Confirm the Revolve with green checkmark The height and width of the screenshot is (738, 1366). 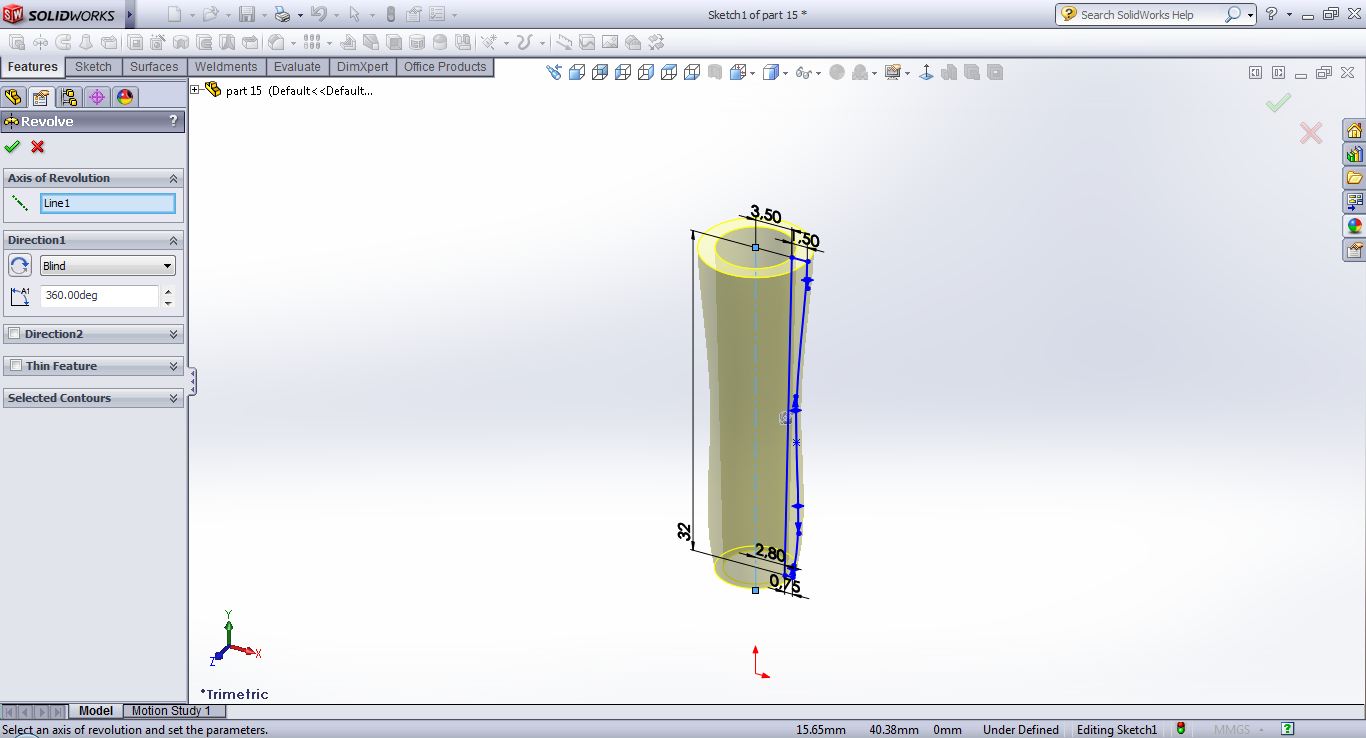tap(12, 147)
